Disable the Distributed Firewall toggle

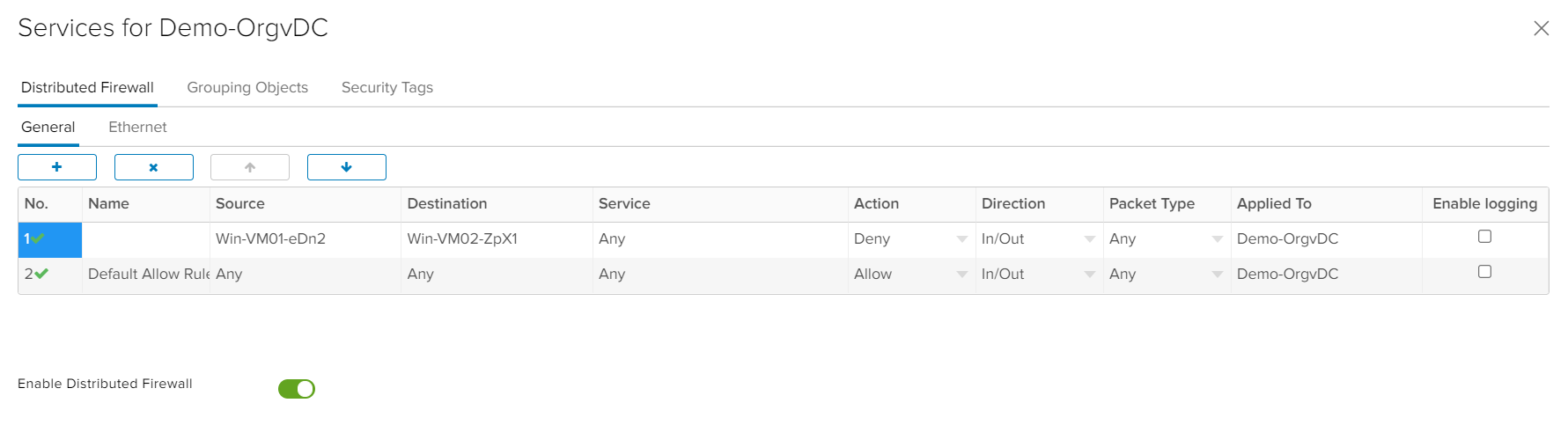point(297,389)
